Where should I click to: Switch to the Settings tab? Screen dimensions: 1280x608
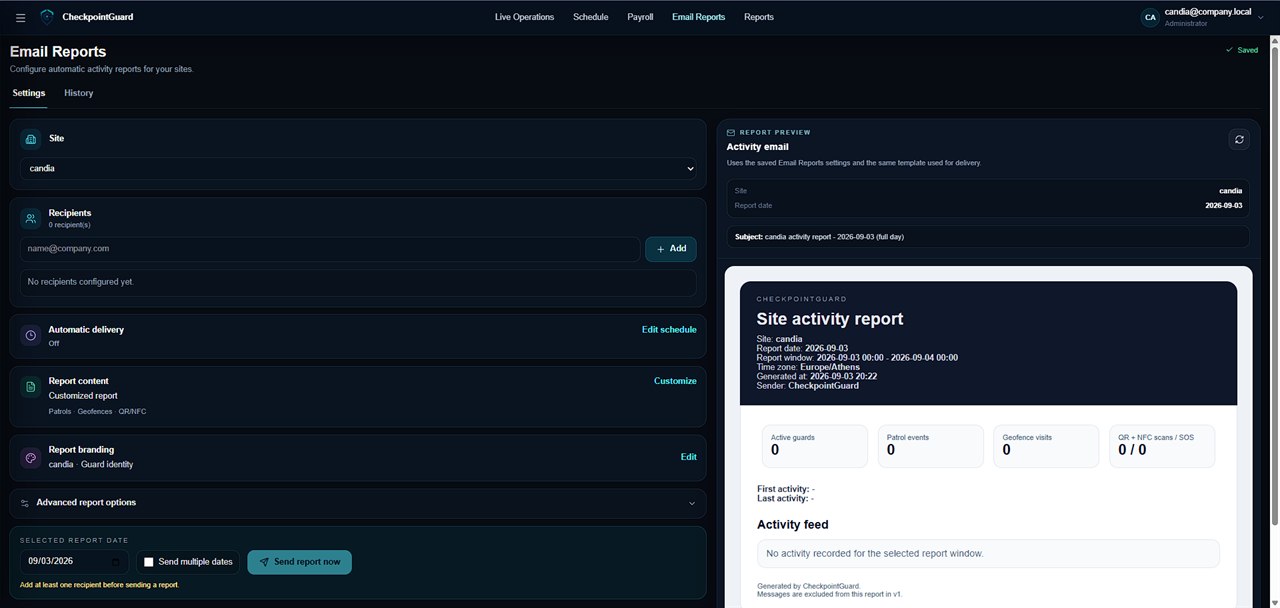[29, 93]
